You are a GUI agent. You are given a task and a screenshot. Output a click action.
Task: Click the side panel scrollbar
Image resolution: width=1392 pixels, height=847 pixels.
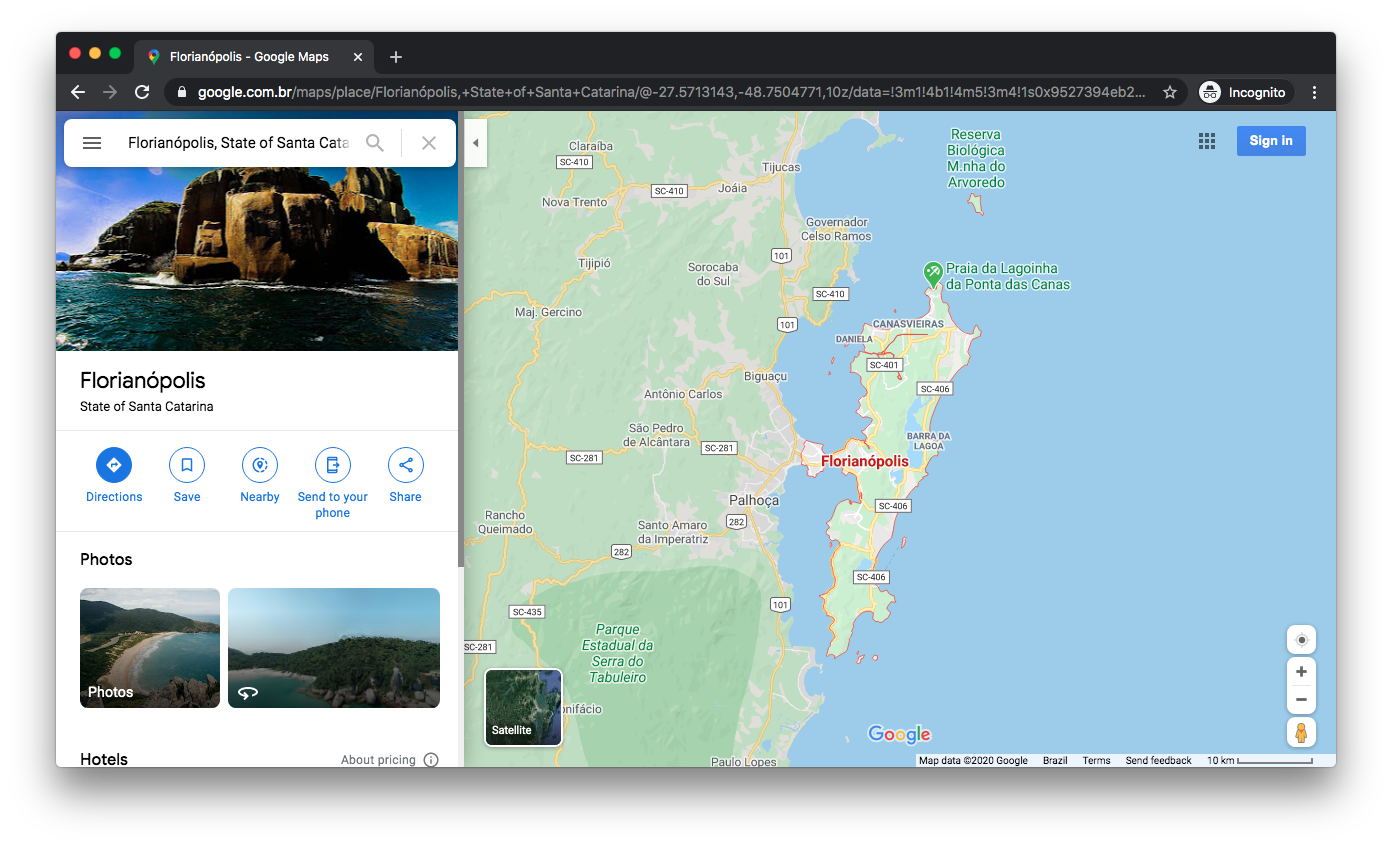coord(461,340)
